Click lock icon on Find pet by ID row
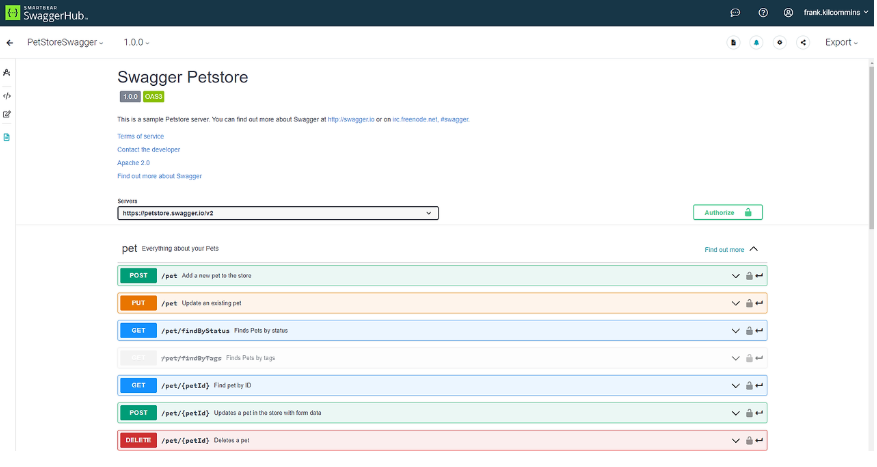This screenshot has height=467, width=877. pos(749,385)
